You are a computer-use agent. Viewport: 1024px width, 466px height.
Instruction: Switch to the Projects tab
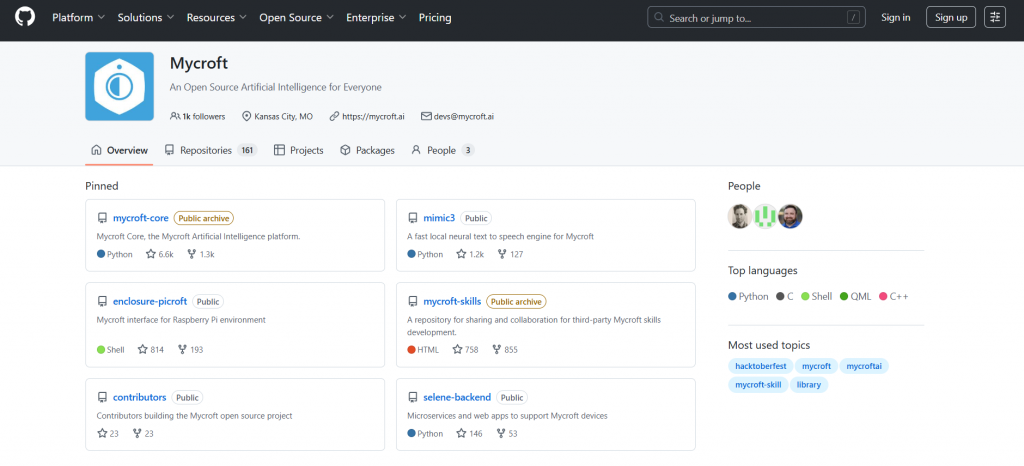[x=298, y=150]
